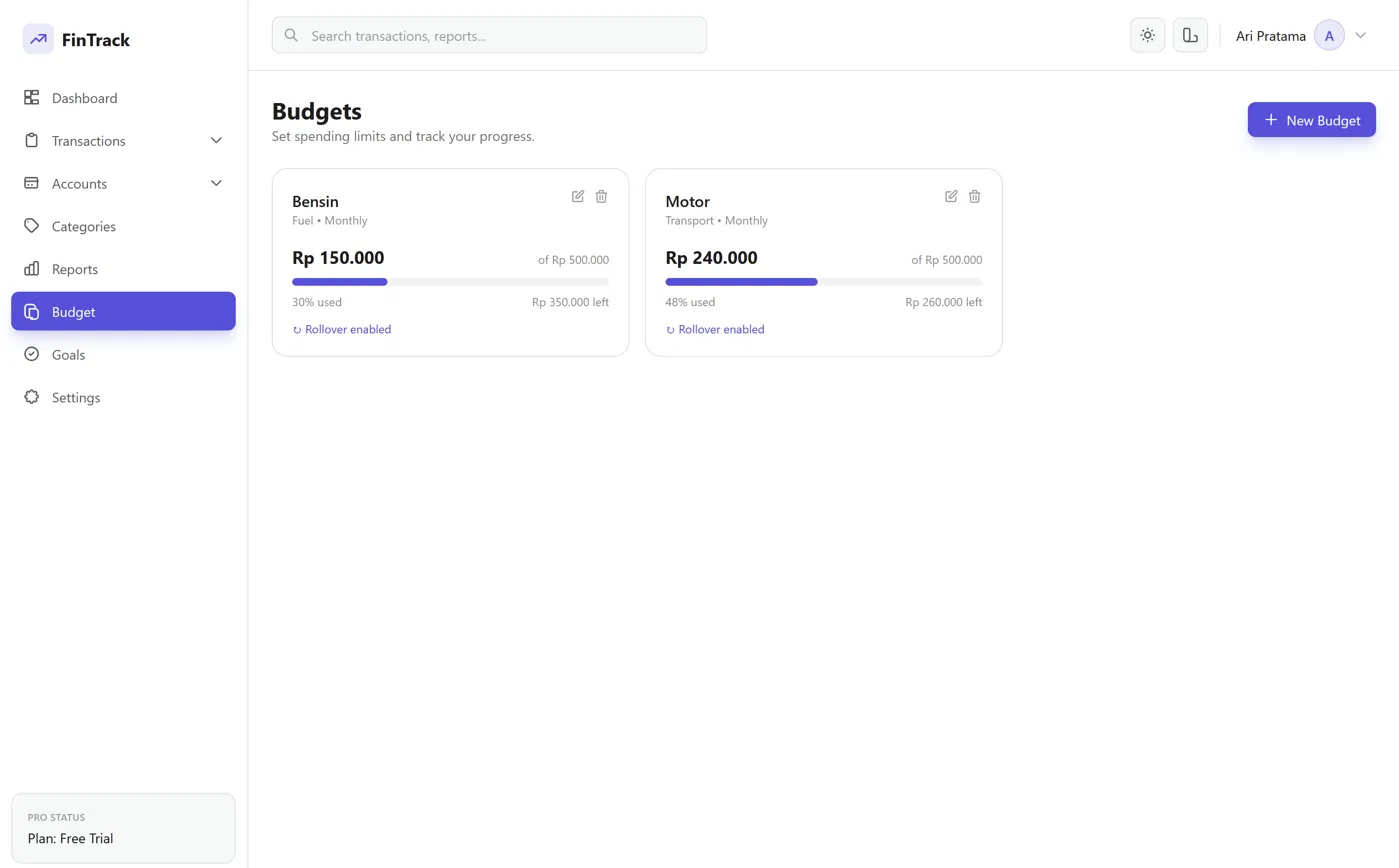The width and height of the screenshot is (1399, 868).
Task: Toggle the light/dark theme sun button
Action: pos(1147,35)
